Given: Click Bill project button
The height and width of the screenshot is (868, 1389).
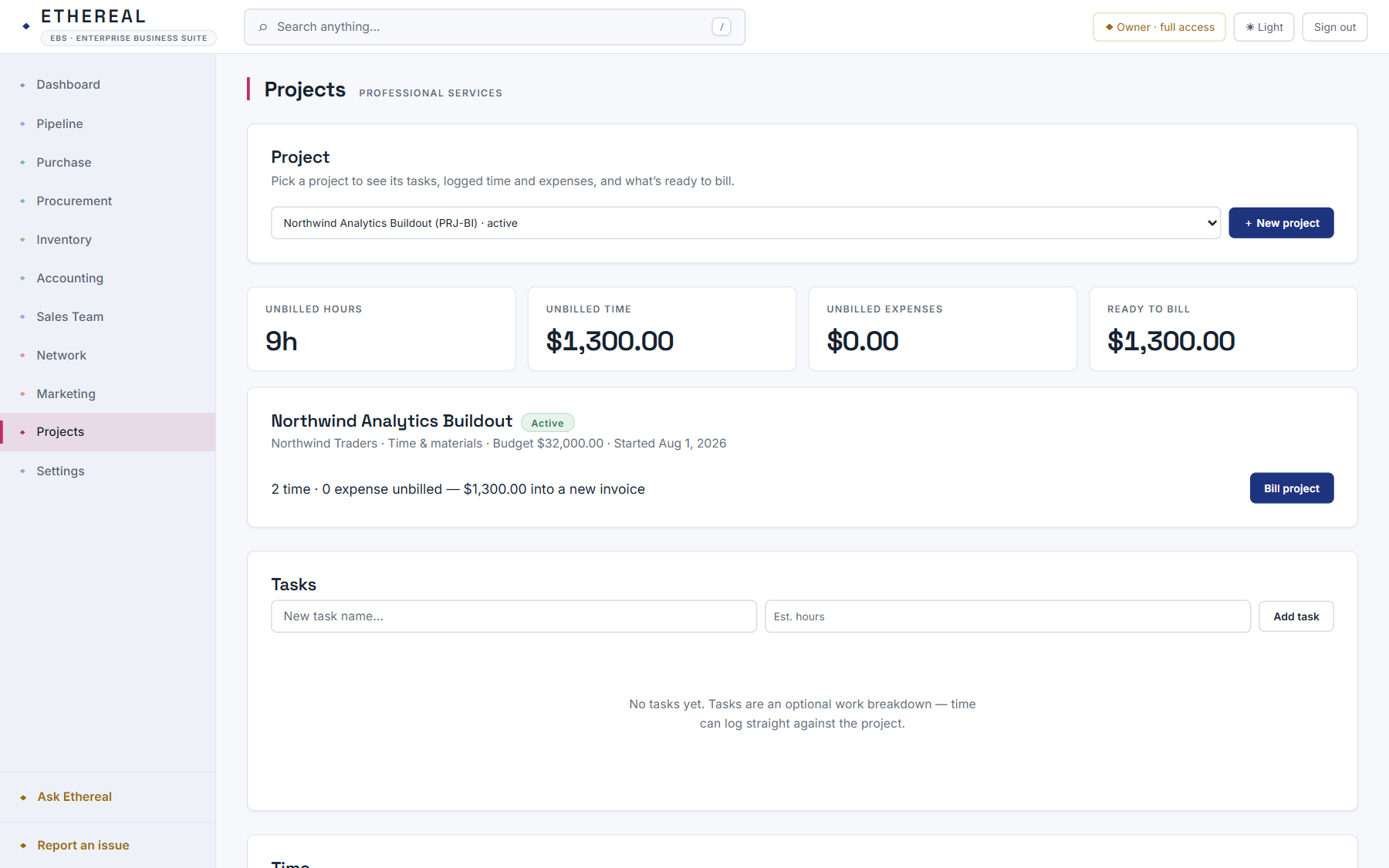Looking at the screenshot, I should (x=1292, y=488).
